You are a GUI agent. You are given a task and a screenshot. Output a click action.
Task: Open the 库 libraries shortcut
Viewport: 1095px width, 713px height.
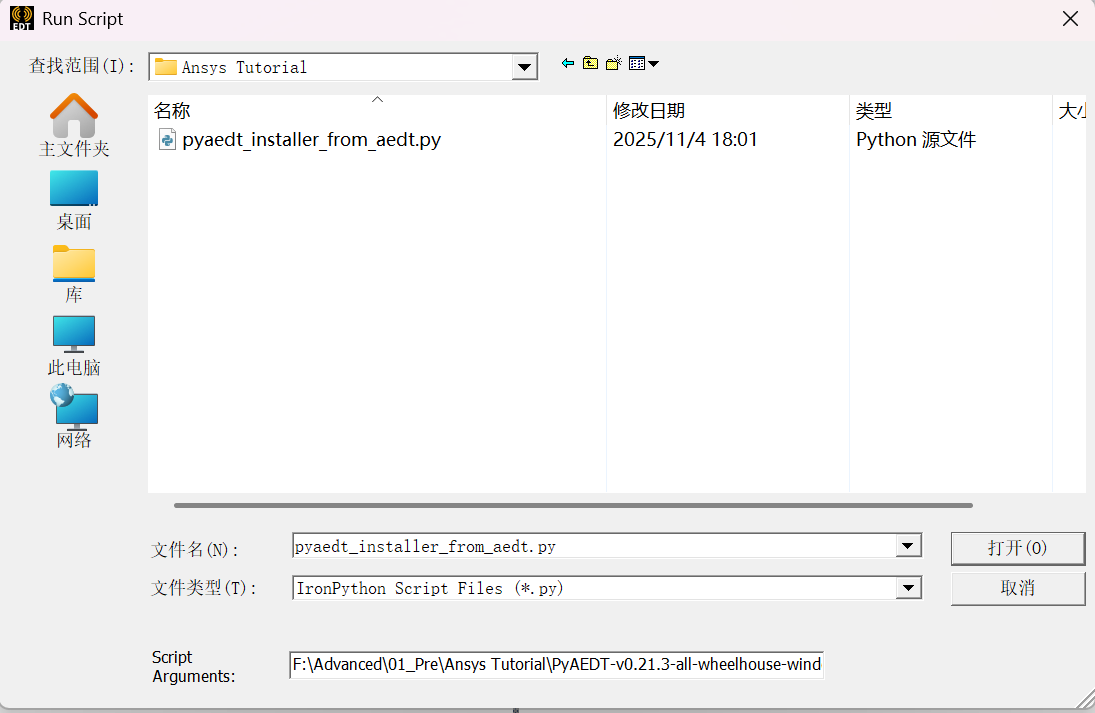[x=74, y=273]
